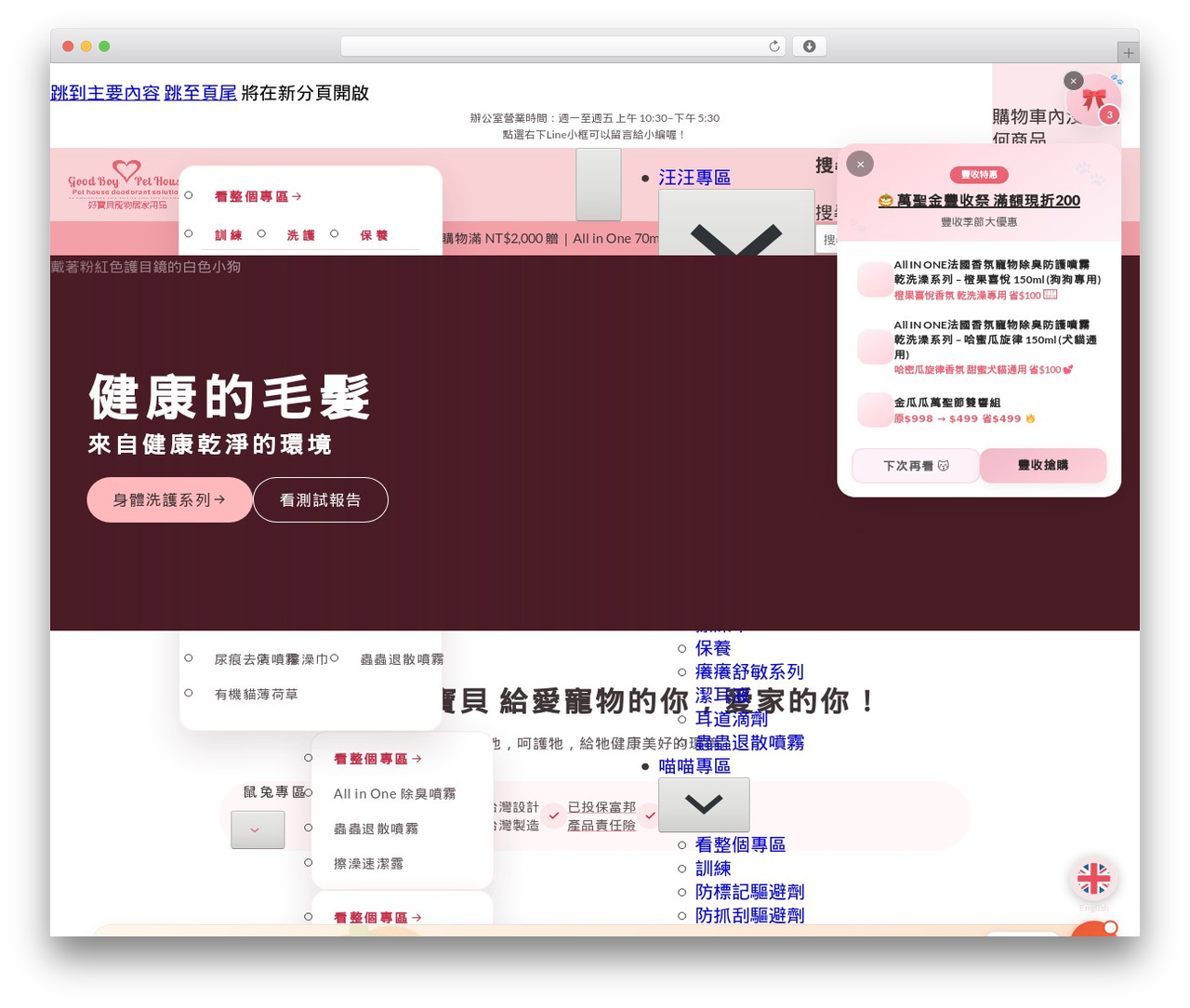1190x1008 pixels.
Task: Follow the 跳至頁尾 skip link
Action: pyautogui.click(x=200, y=93)
